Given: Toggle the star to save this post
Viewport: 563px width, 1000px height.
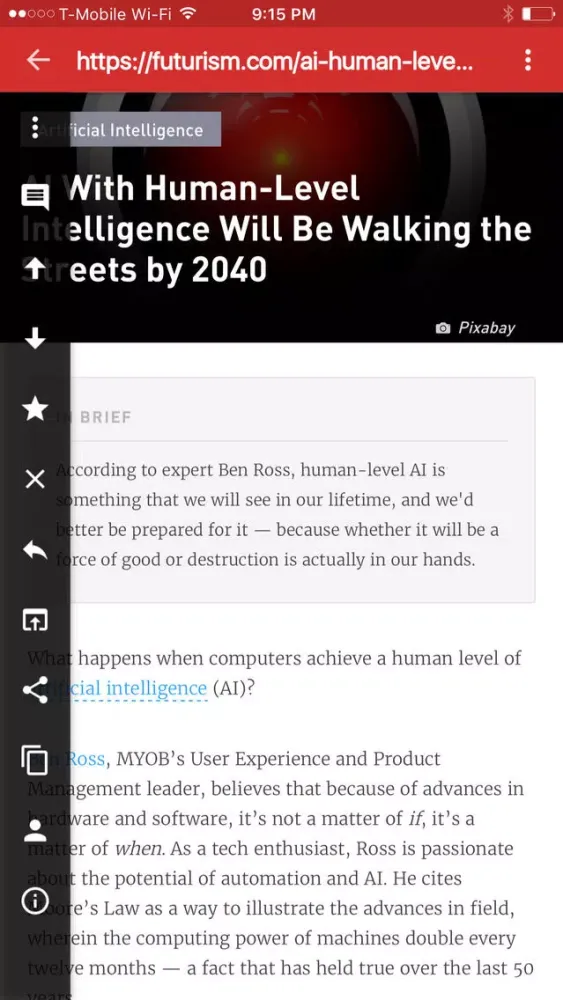Looking at the screenshot, I should (35, 408).
